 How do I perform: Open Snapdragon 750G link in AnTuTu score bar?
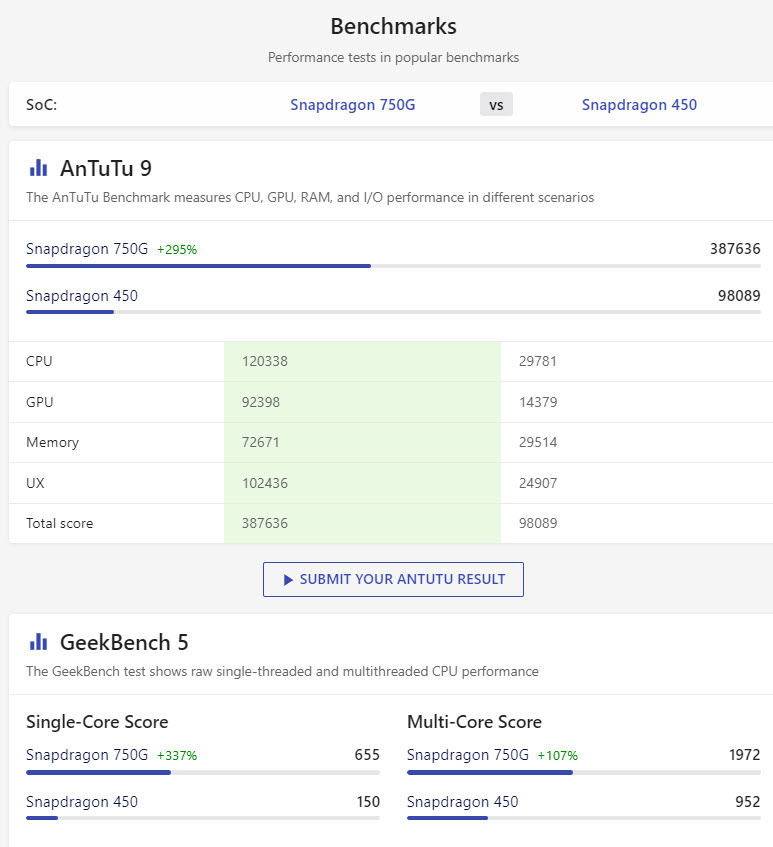87,249
